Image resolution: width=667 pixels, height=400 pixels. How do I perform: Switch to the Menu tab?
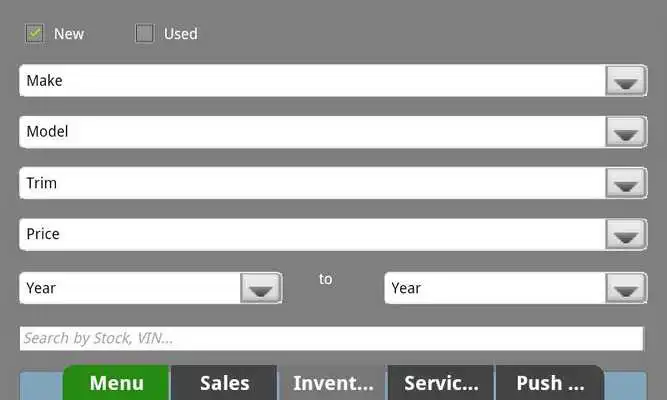pos(116,383)
